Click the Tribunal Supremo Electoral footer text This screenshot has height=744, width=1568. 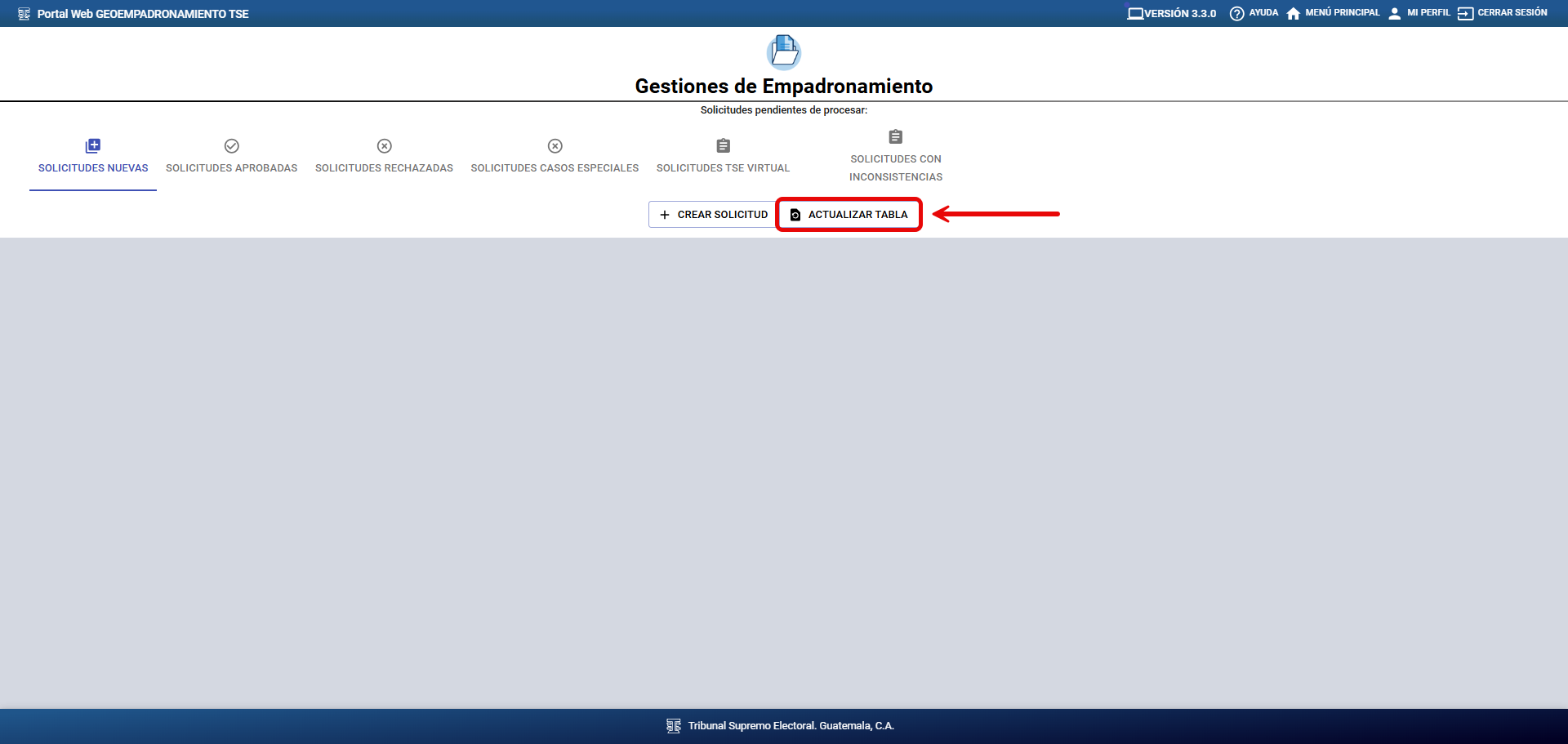click(x=791, y=726)
